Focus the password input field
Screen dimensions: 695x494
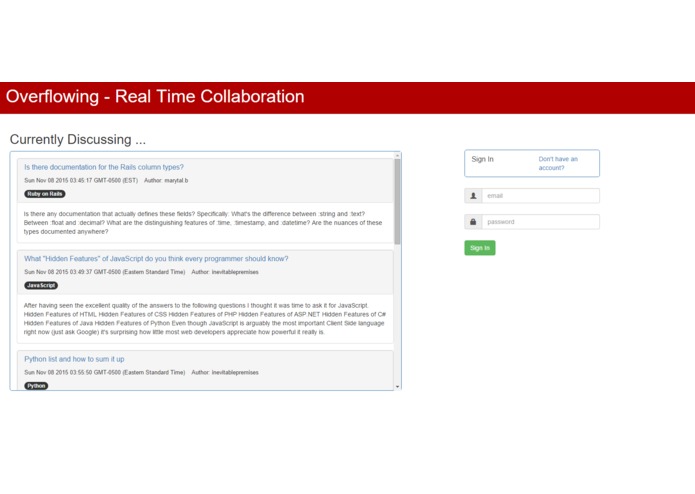[540, 222]
